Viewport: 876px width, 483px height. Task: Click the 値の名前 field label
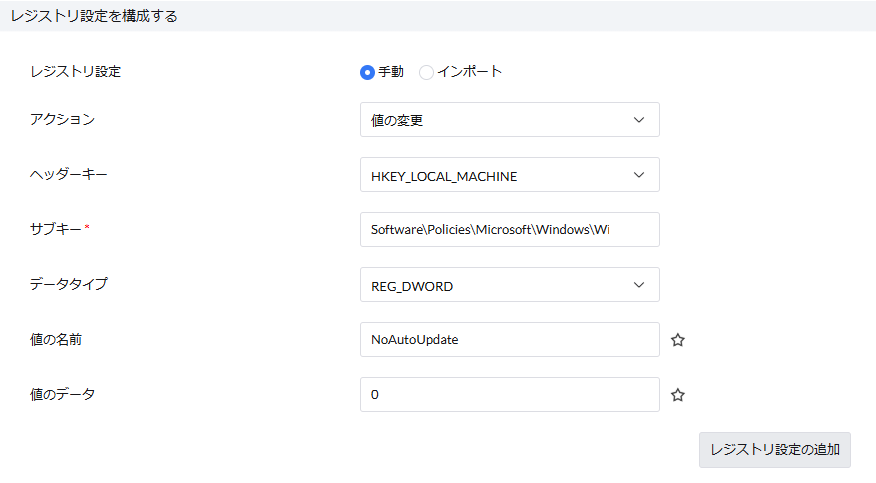[56, 340]
